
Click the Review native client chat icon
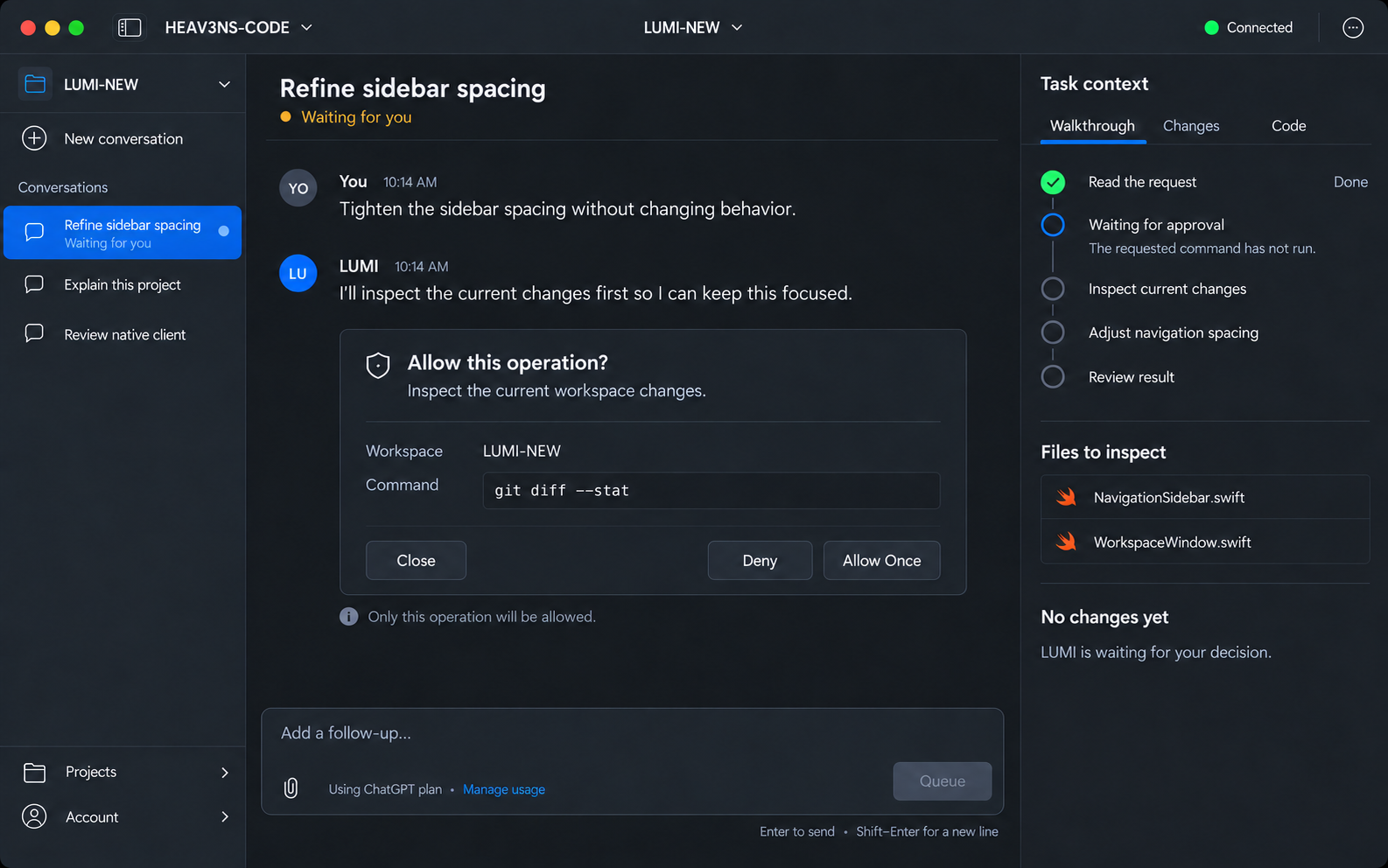coord(34,333)
